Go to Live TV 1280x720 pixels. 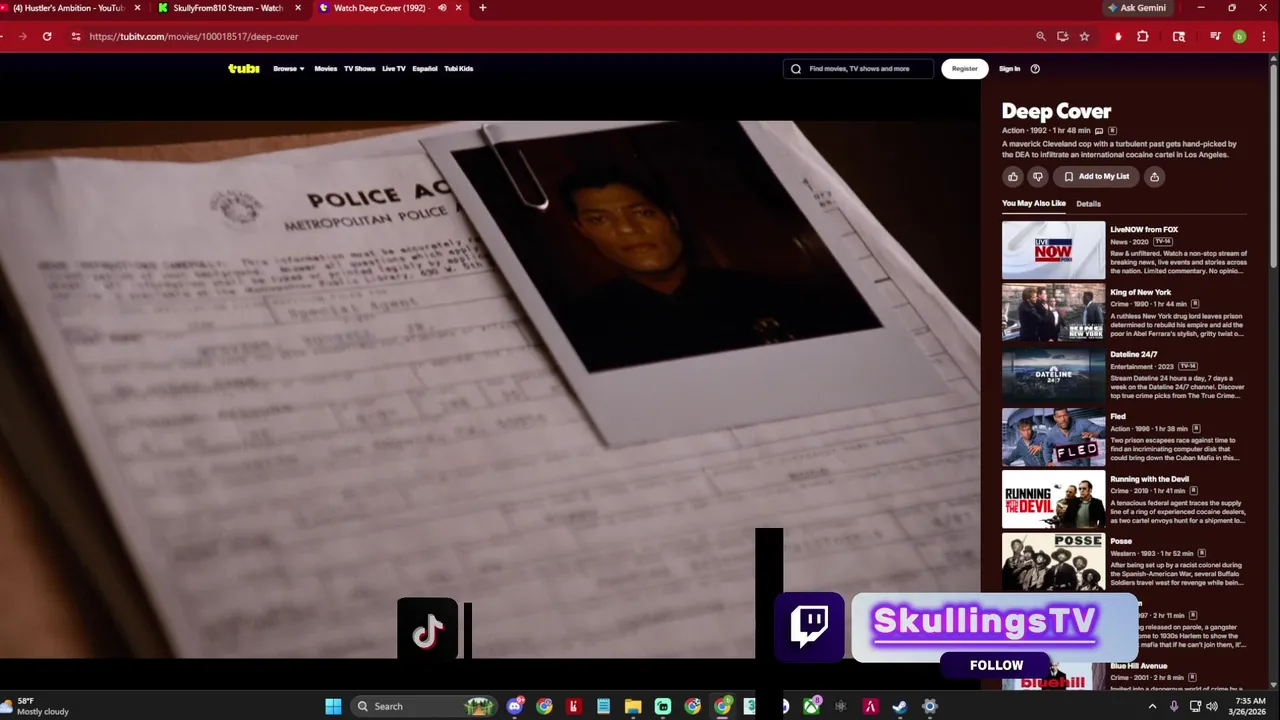point(394,69)
